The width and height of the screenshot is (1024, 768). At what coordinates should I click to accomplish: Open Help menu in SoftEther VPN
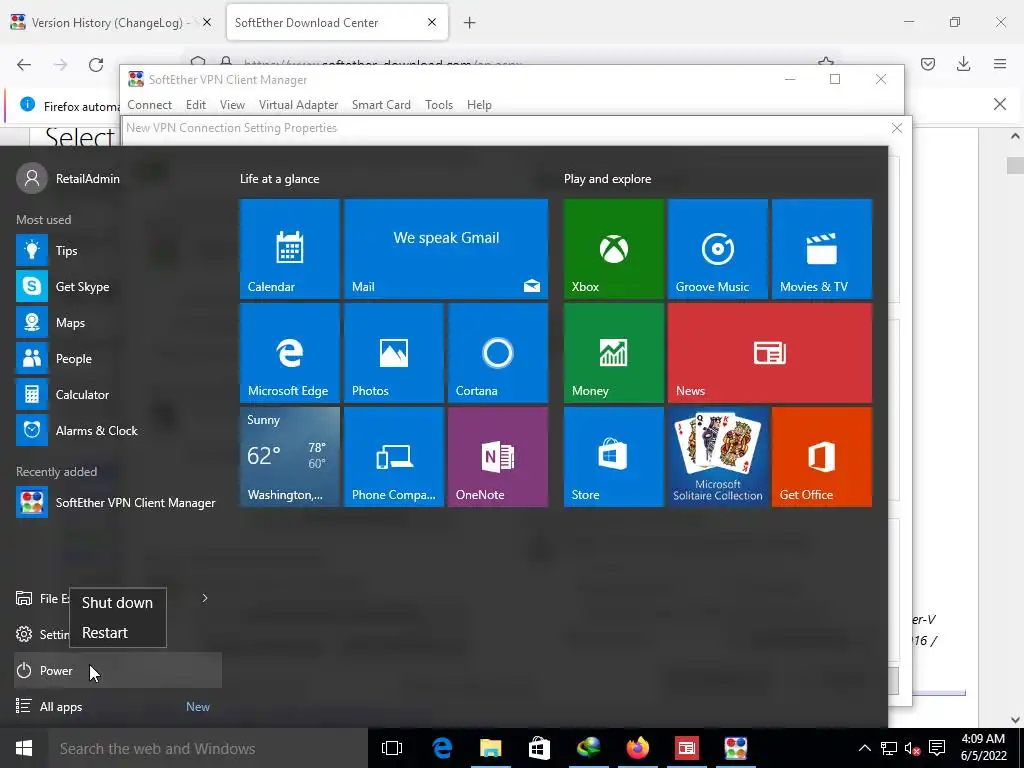(x=479, y=104)
